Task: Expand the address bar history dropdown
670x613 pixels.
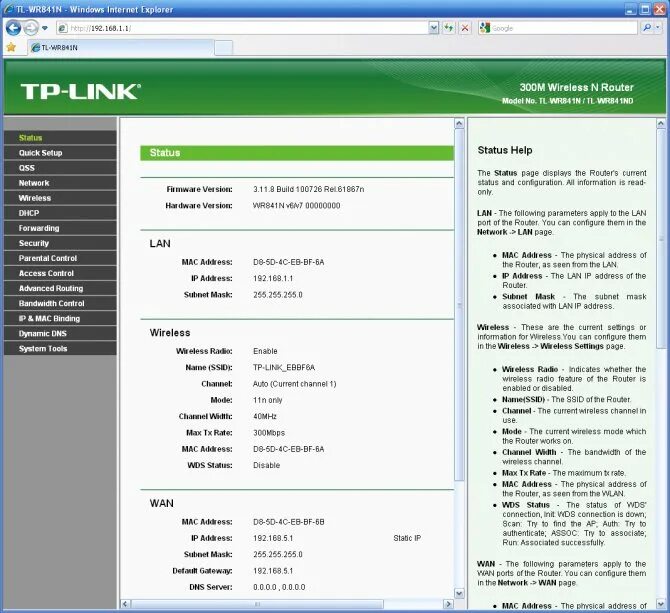Action: 433,28
